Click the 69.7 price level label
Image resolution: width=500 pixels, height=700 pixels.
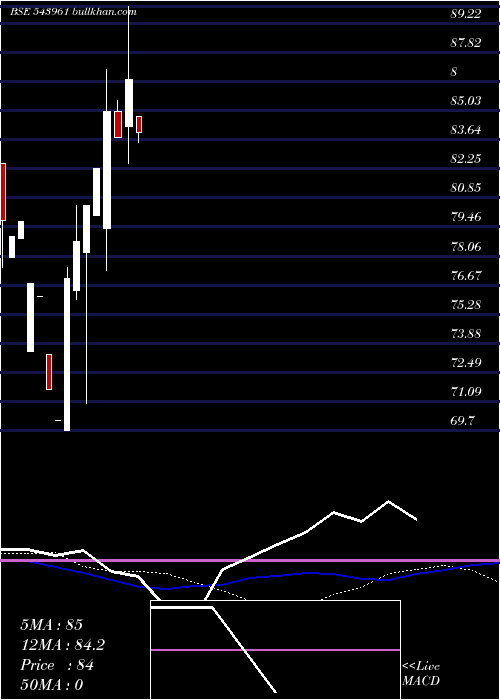tap(463, 421)
